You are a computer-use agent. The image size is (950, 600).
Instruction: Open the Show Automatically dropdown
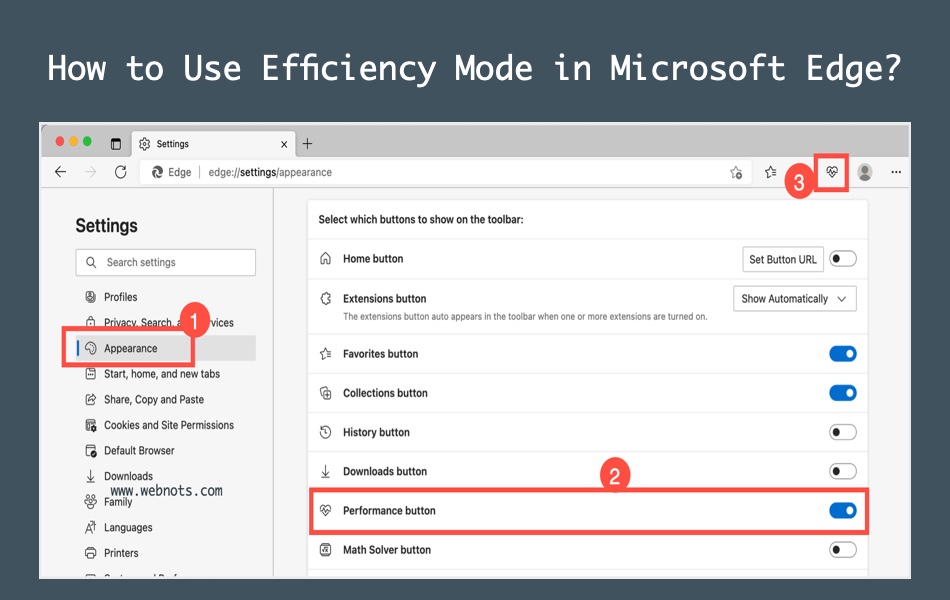[x=795, y=299]
